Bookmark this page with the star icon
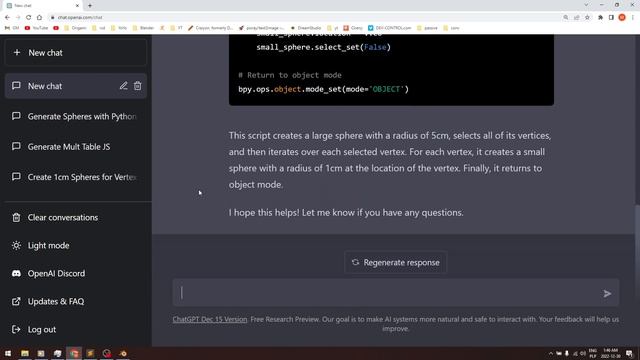This screenshot has width=640, height=360. click(587, 18)
